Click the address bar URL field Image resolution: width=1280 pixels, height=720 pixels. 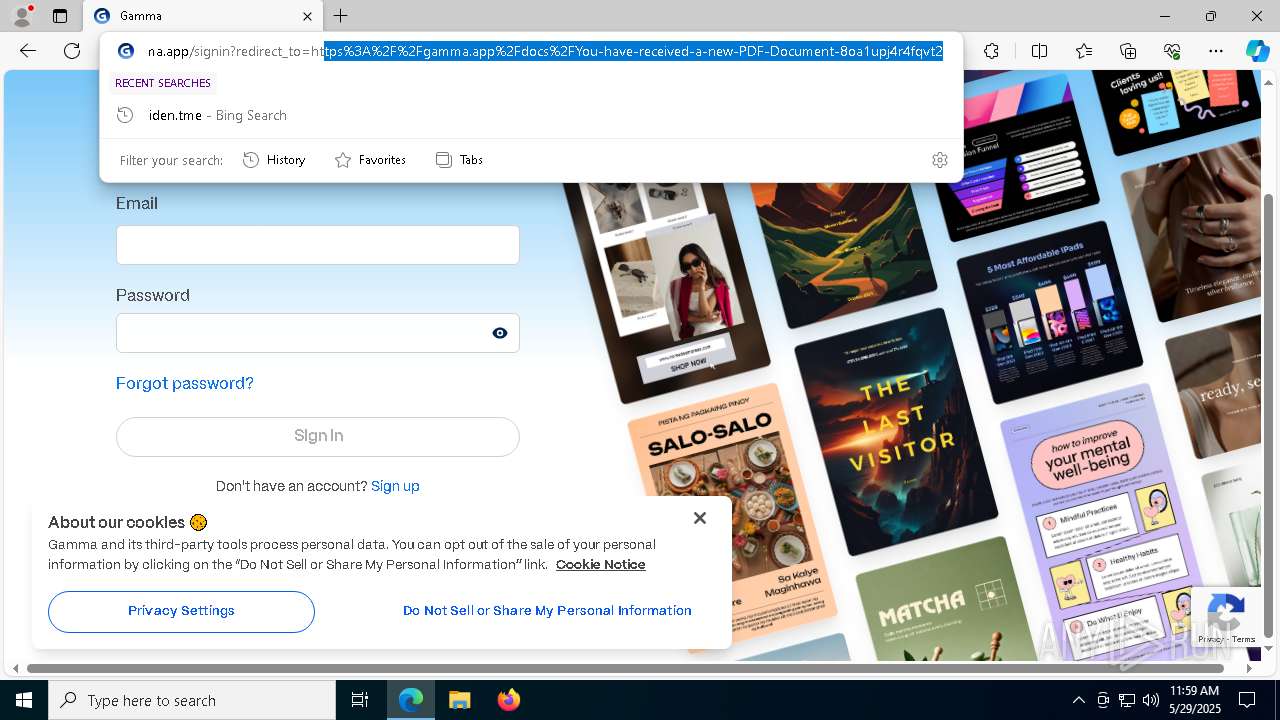pyautogui.click(x=545, y=51)
